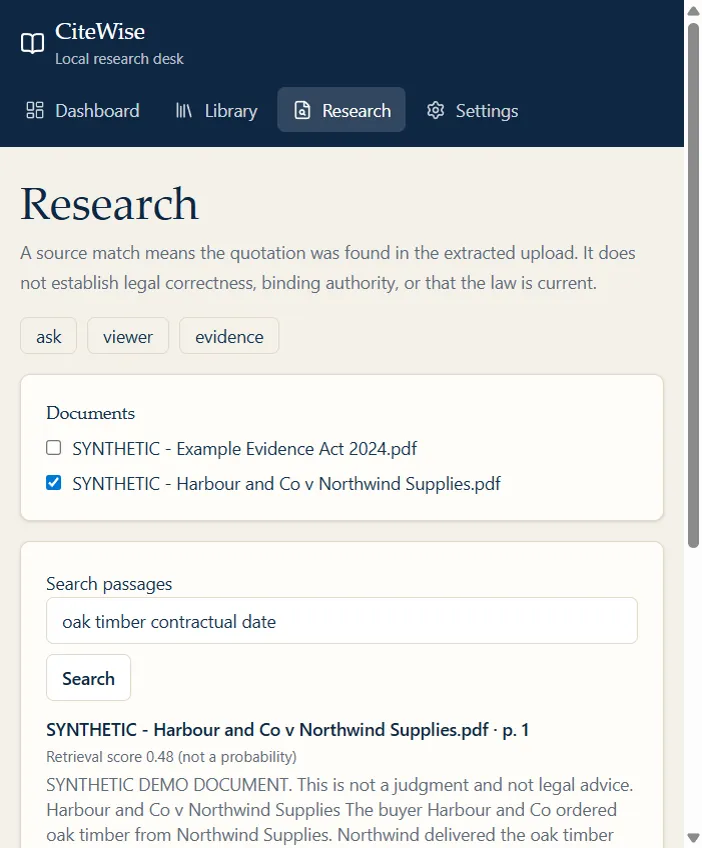This screenshot has width=702, height=848.
Task: Click the CiteWise open-book logo icon
Action: pos(32,43)
